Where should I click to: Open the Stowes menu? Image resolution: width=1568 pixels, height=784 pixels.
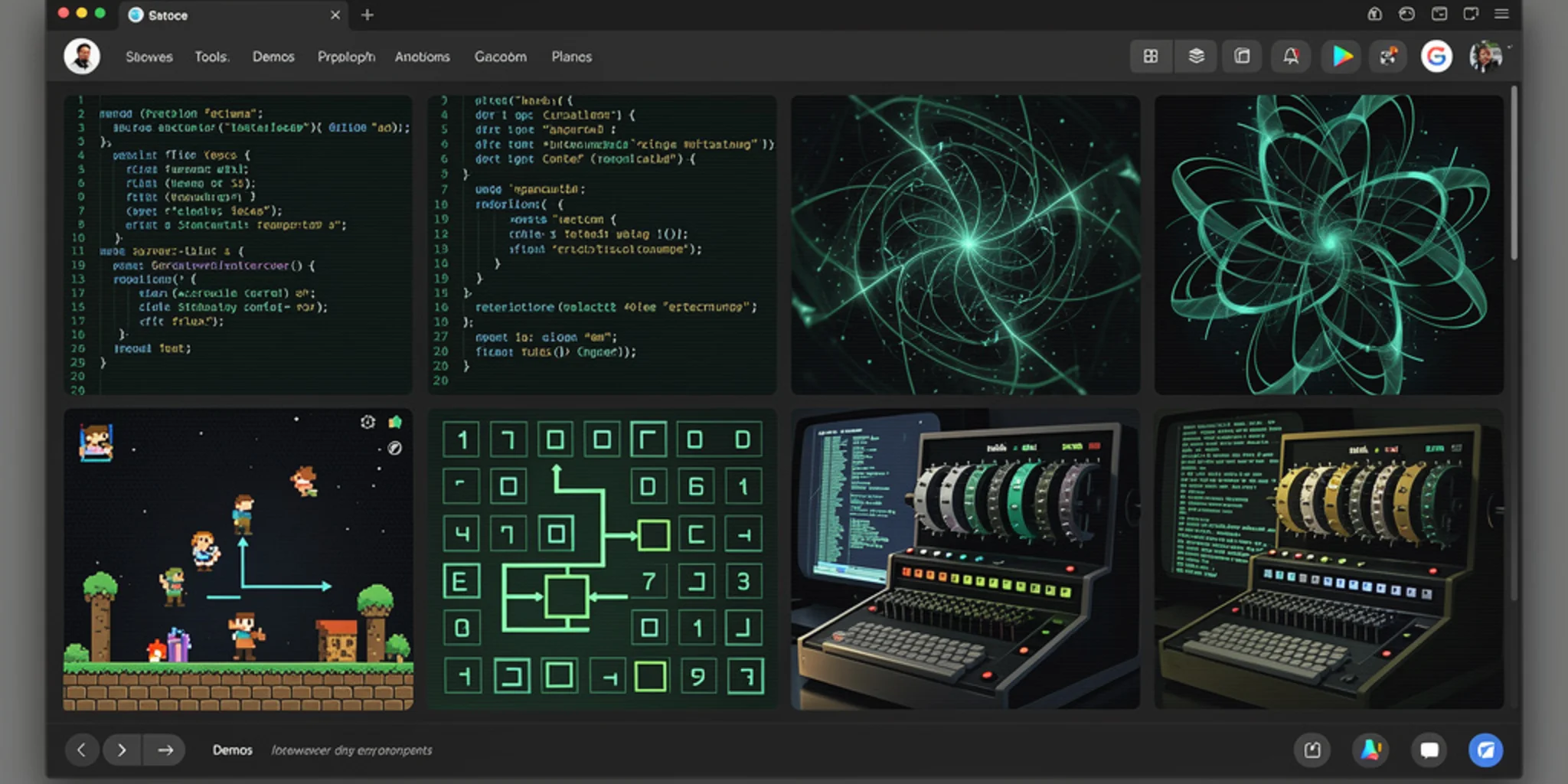pyautogui.click(x=149, y=57)
